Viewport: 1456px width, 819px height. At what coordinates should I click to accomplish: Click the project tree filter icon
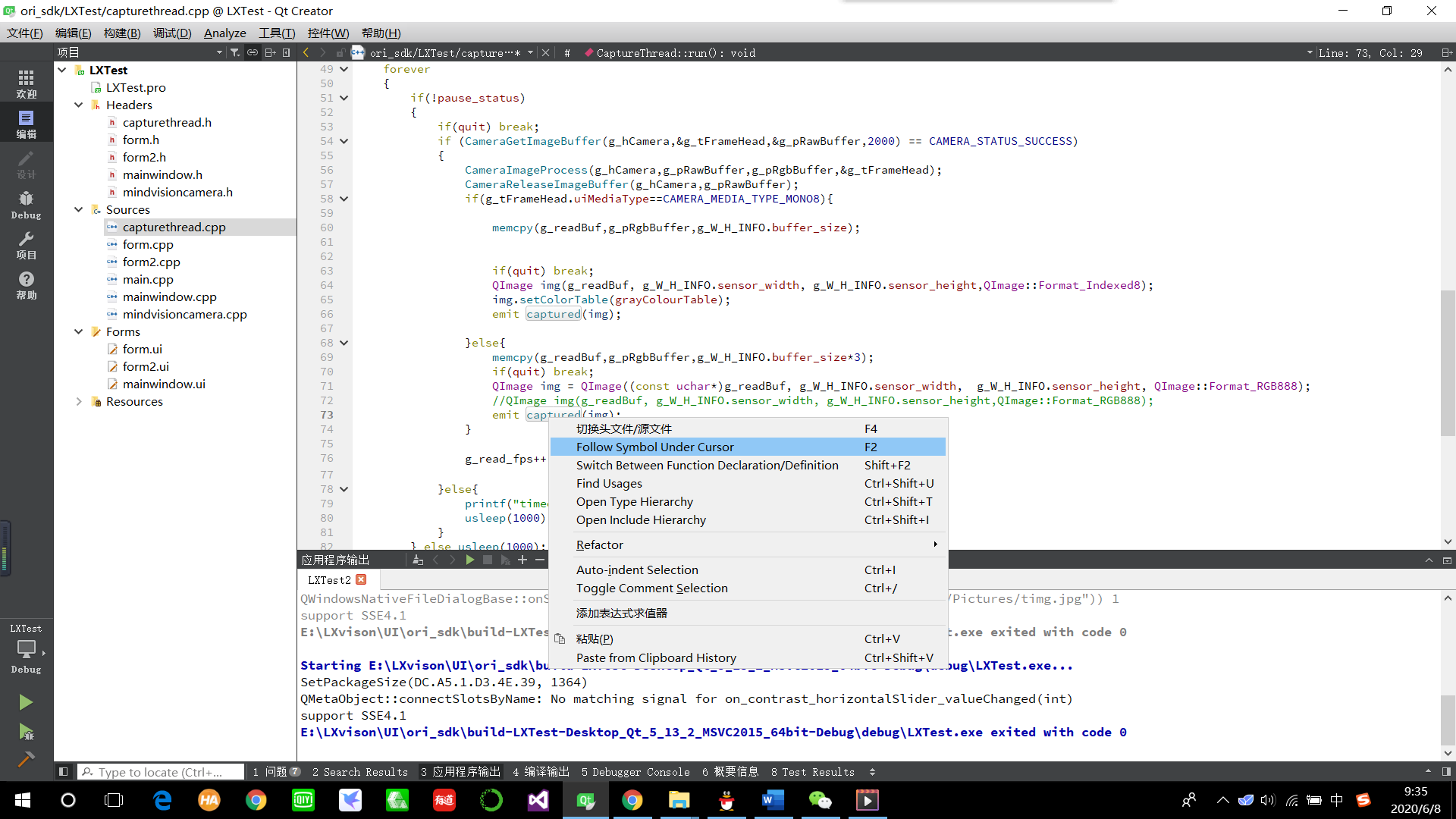pyautogui.click(x=235, y=52)
